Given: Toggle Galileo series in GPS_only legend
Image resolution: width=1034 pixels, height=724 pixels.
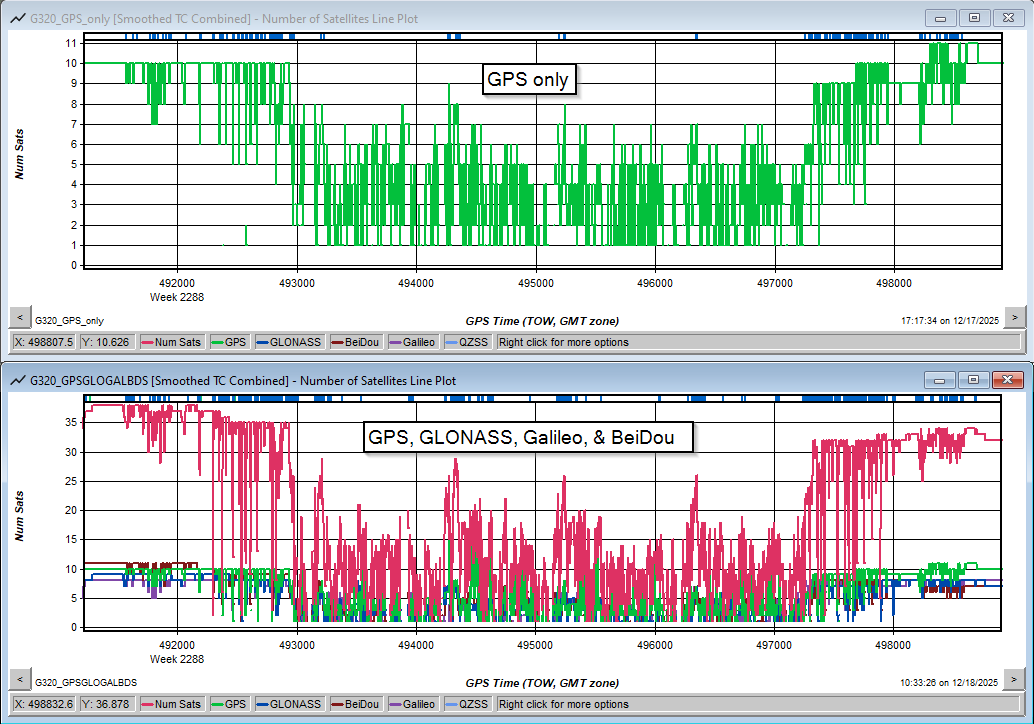Looking at the screenshot, I should click(413, 342).
